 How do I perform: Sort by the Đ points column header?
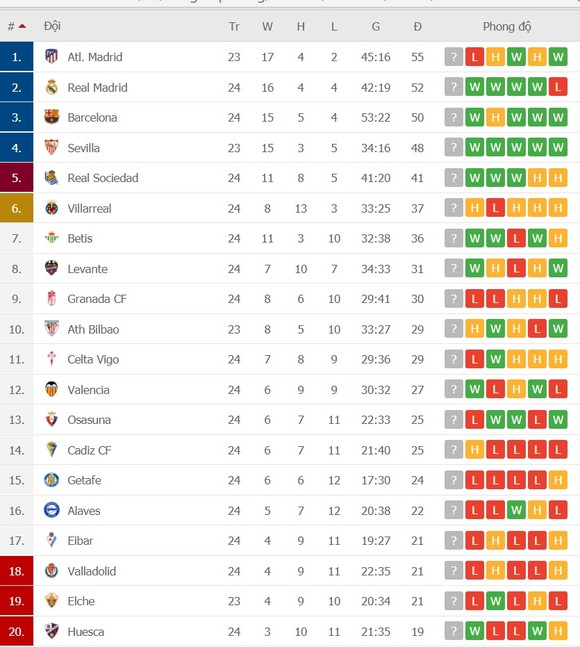(417, 26)
